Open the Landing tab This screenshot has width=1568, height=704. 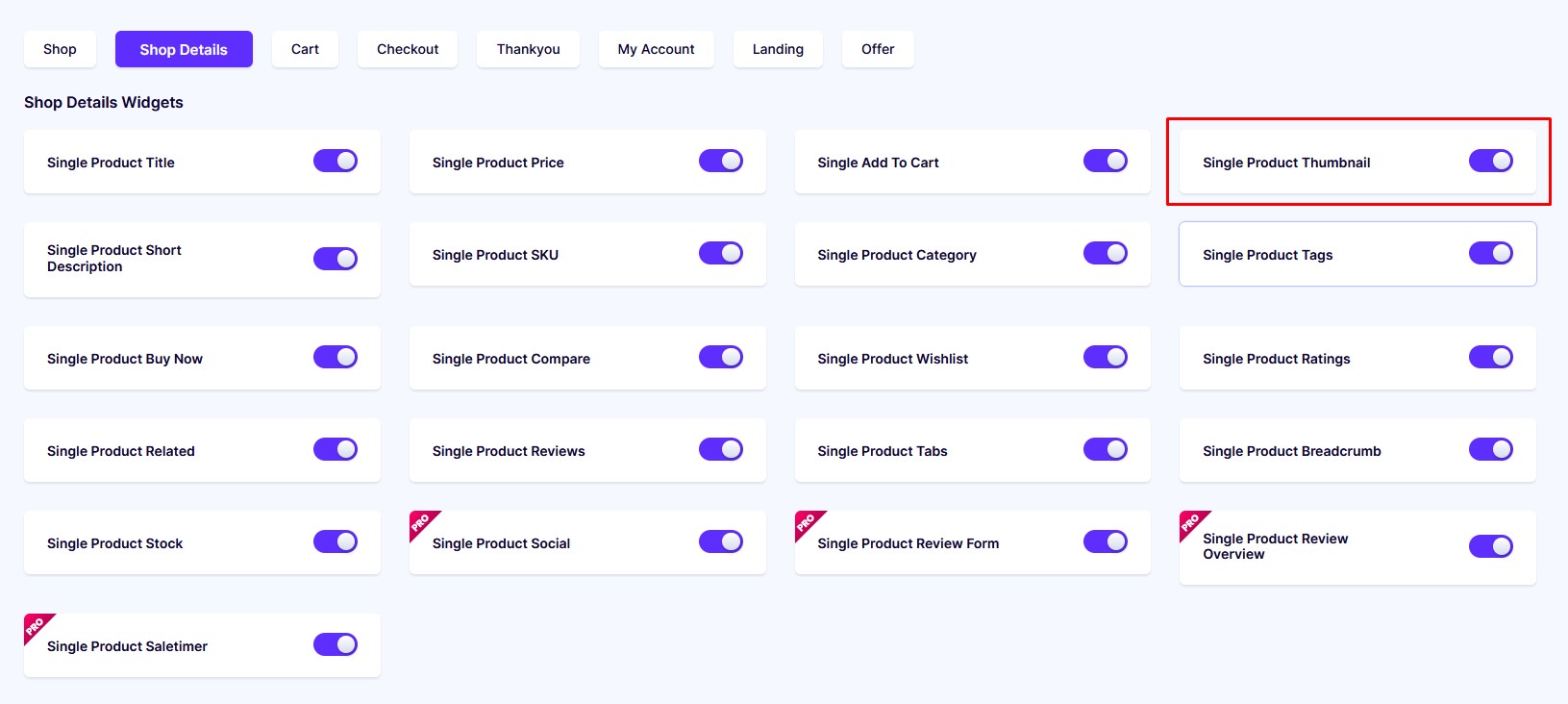click(x=778, y=49)
